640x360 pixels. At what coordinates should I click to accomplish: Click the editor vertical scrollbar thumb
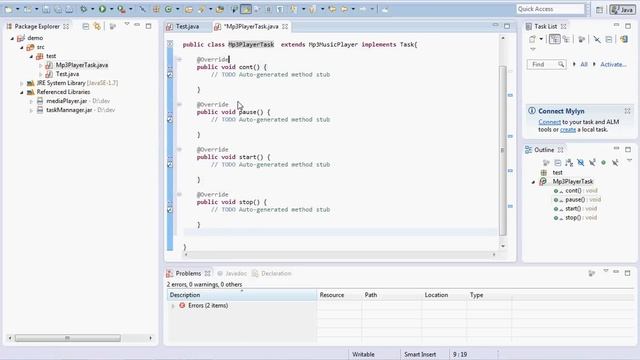(x=502, y=150)
